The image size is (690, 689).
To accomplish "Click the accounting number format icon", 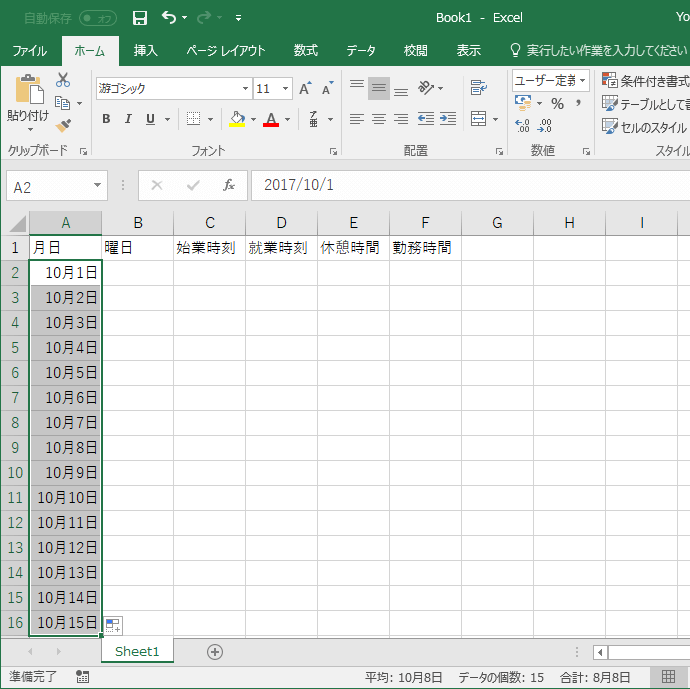I will (523, 103).
